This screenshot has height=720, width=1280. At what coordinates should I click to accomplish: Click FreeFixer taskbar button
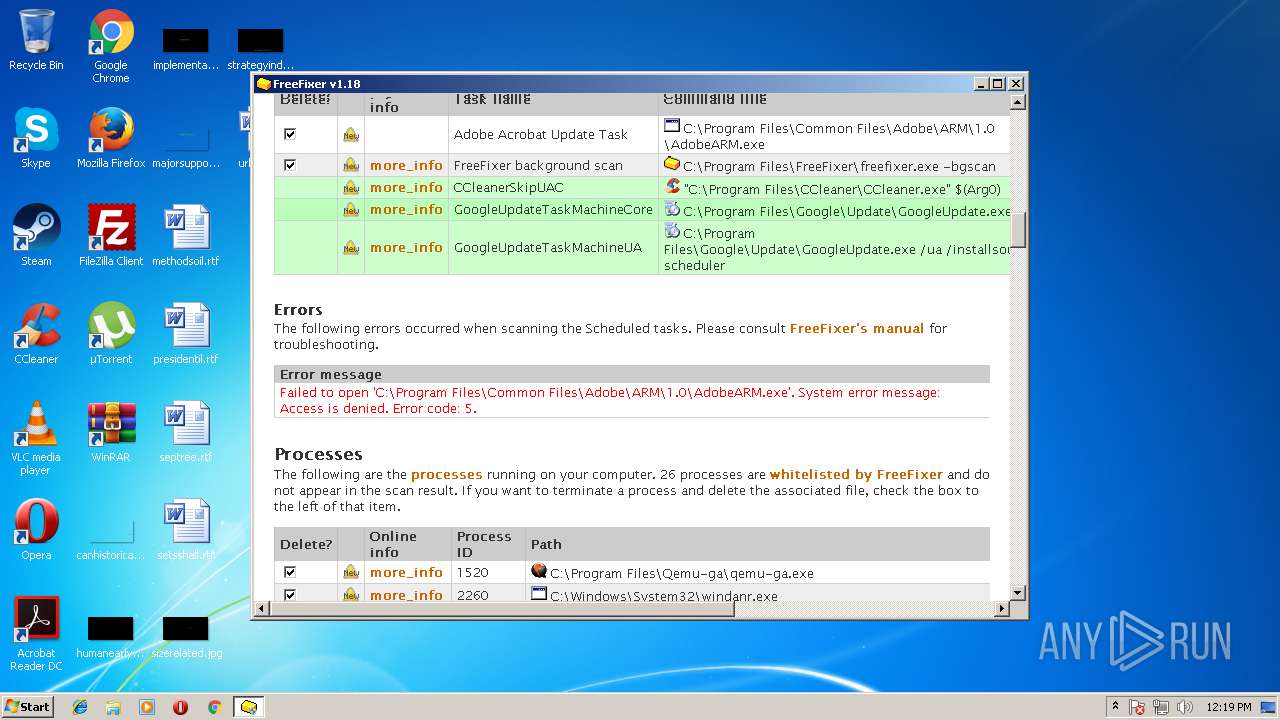tap(249, 707)
